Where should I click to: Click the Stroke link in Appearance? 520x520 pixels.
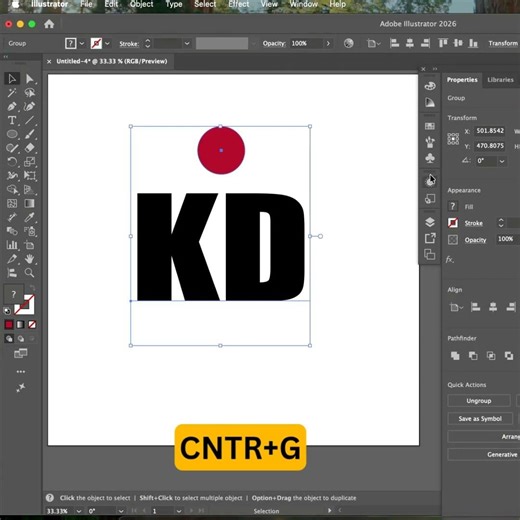pos(474,223)
